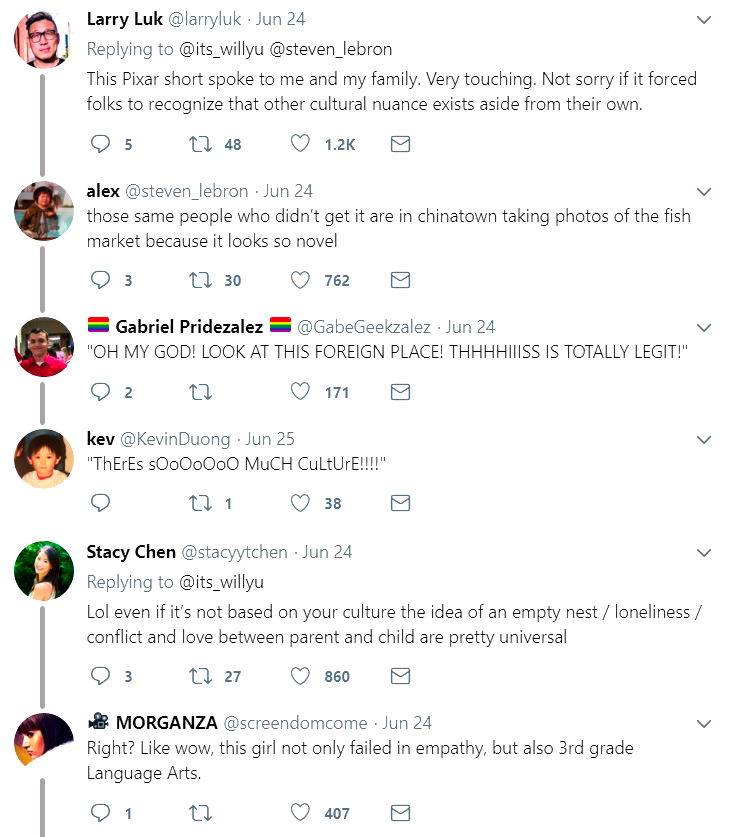Reply to Gabriel Pridezalez's tweet
The image size is (739, 837).
coord(100,392)
